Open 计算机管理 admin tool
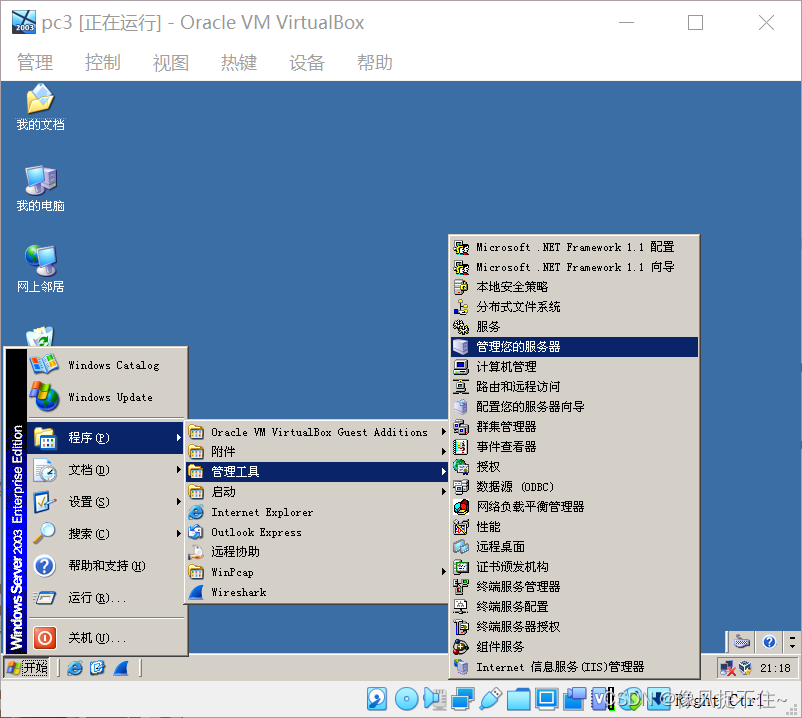802x718 pixels. [x=574, y=367]
